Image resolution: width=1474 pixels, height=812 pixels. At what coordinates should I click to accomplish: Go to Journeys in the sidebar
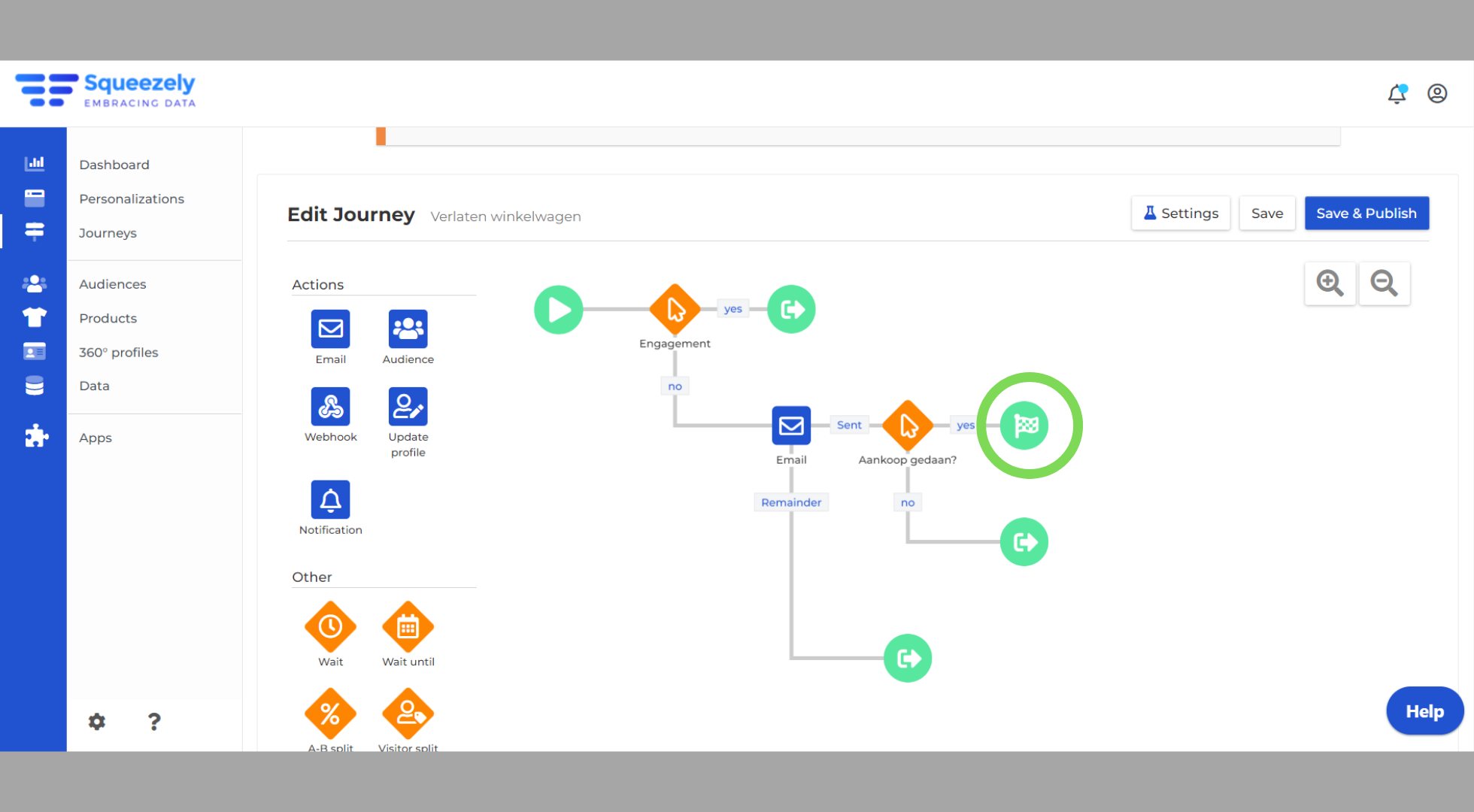tap(108, 233)
